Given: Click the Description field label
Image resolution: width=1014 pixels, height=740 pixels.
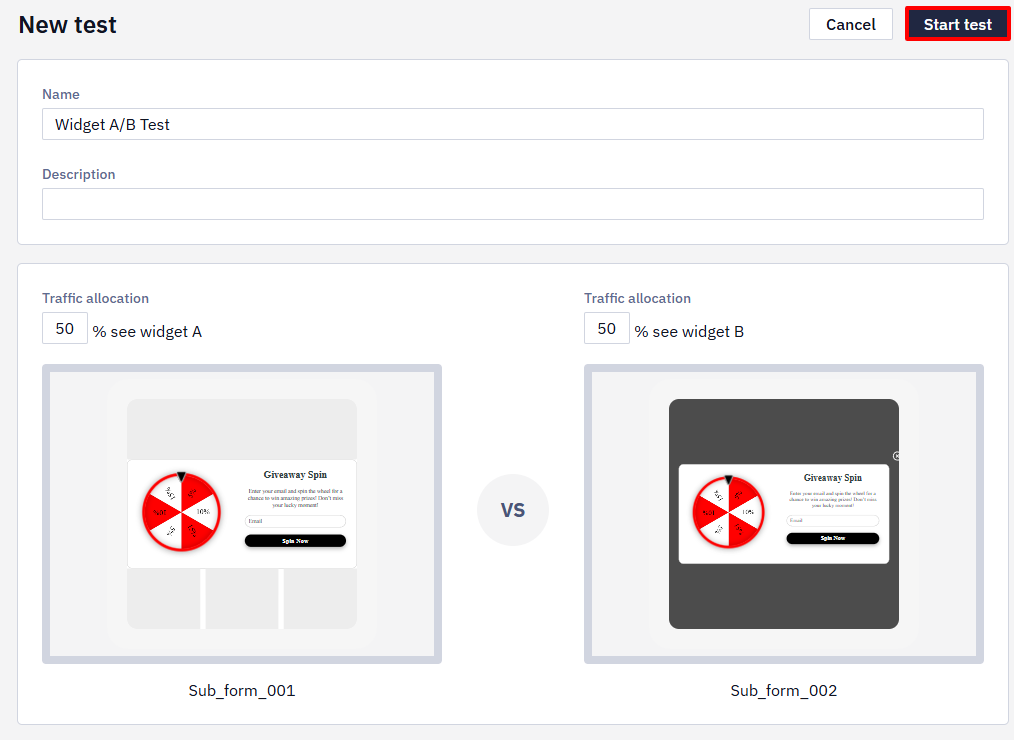Looking at the screenshot, I should click(79, 175).
